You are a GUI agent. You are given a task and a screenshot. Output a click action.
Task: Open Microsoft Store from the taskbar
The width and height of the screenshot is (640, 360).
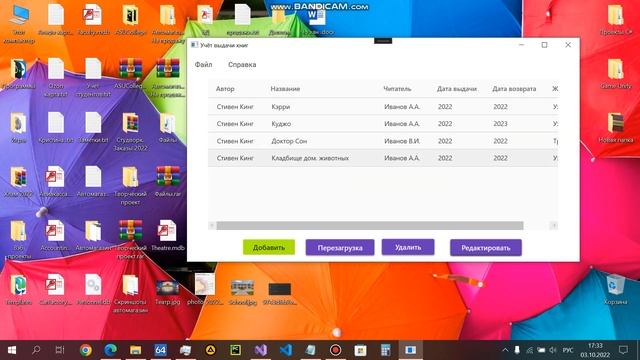pos(360,350)
